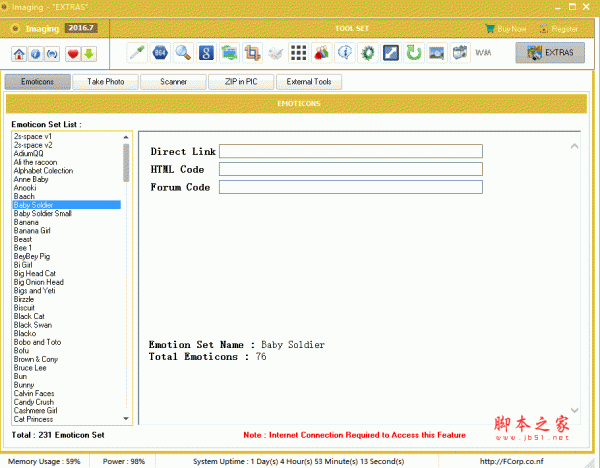The height and width of the screenshot is (468, 600).
Task: Open the WM watermark tool
Action: (483, 52)
